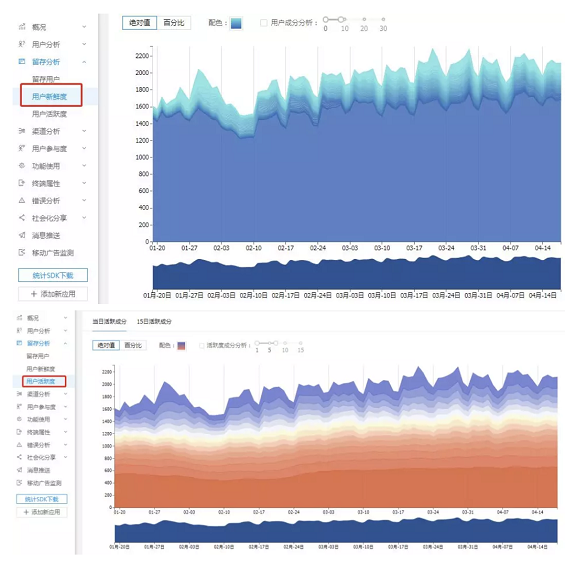Open the 15日活跃成分 tab
The image size is (565, 563).
pos(154,321)
